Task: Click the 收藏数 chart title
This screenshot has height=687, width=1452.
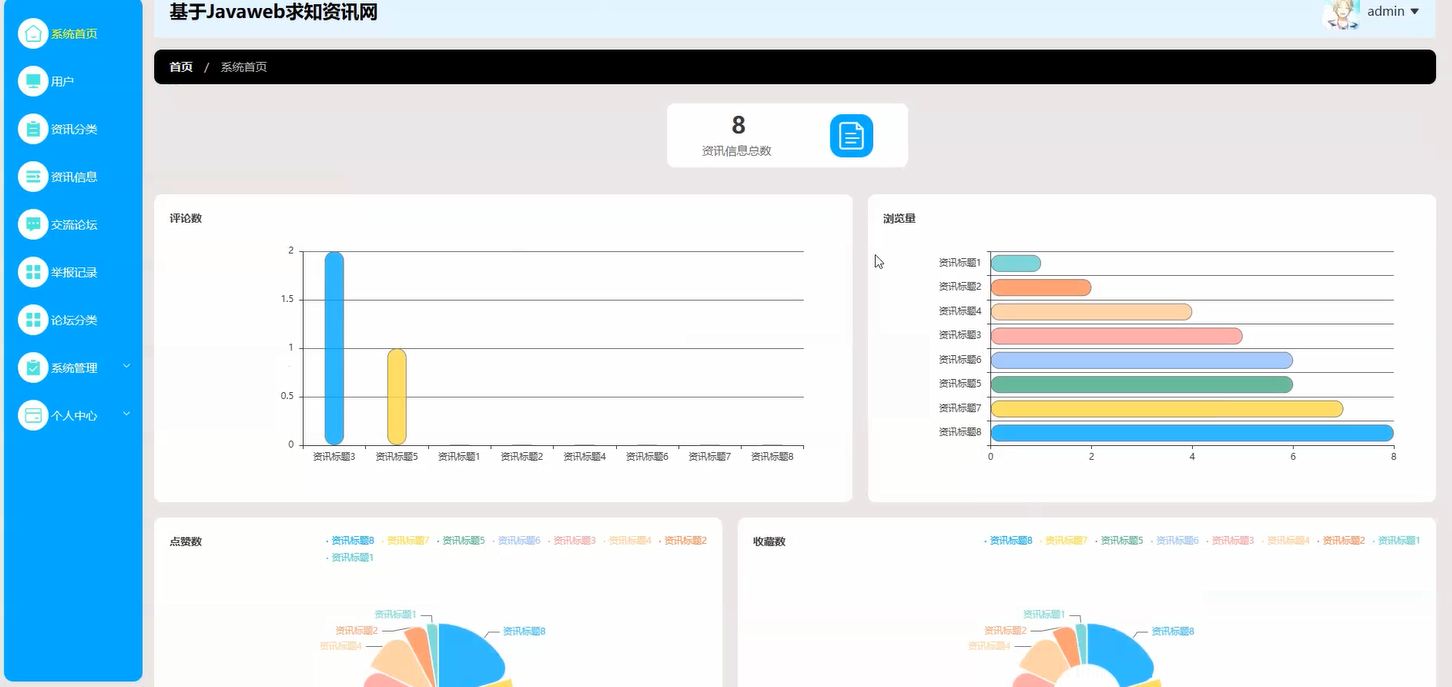Action: click(769, 541)
